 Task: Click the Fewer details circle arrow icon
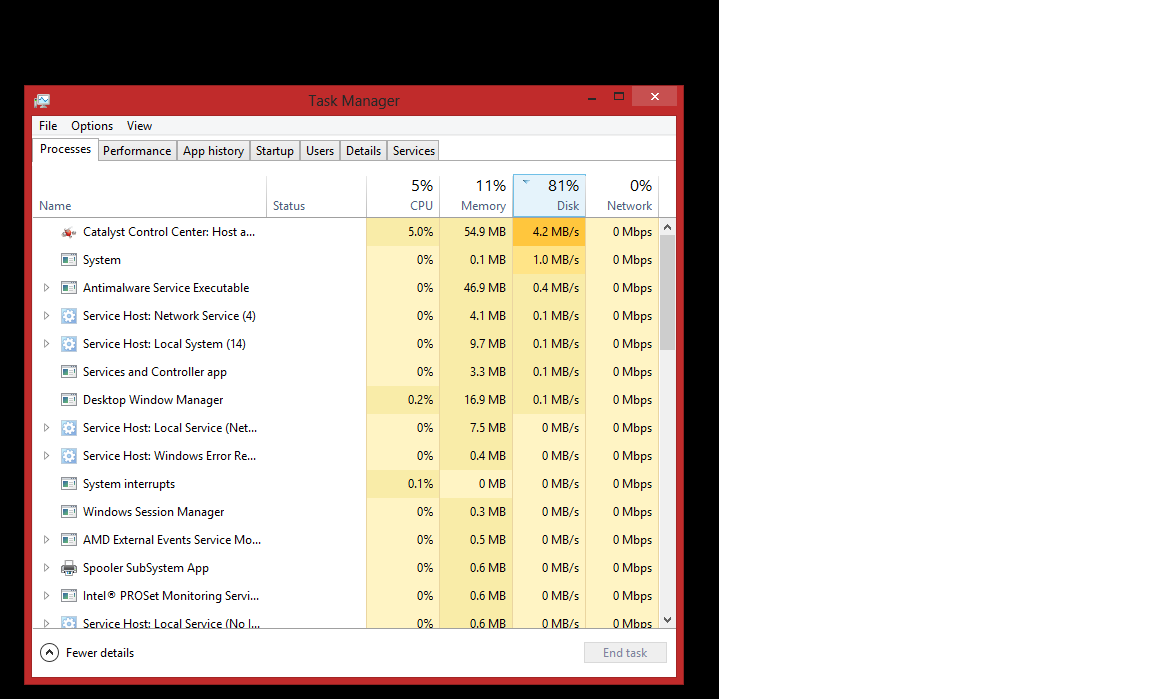(x=49, y=653)
